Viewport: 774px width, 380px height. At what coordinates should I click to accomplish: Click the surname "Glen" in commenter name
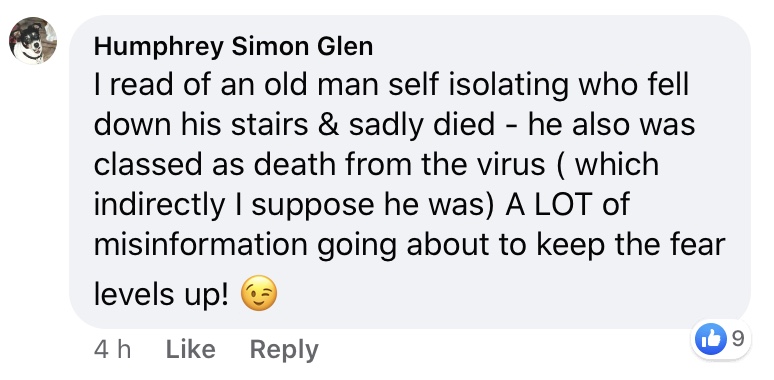(345, 47)
